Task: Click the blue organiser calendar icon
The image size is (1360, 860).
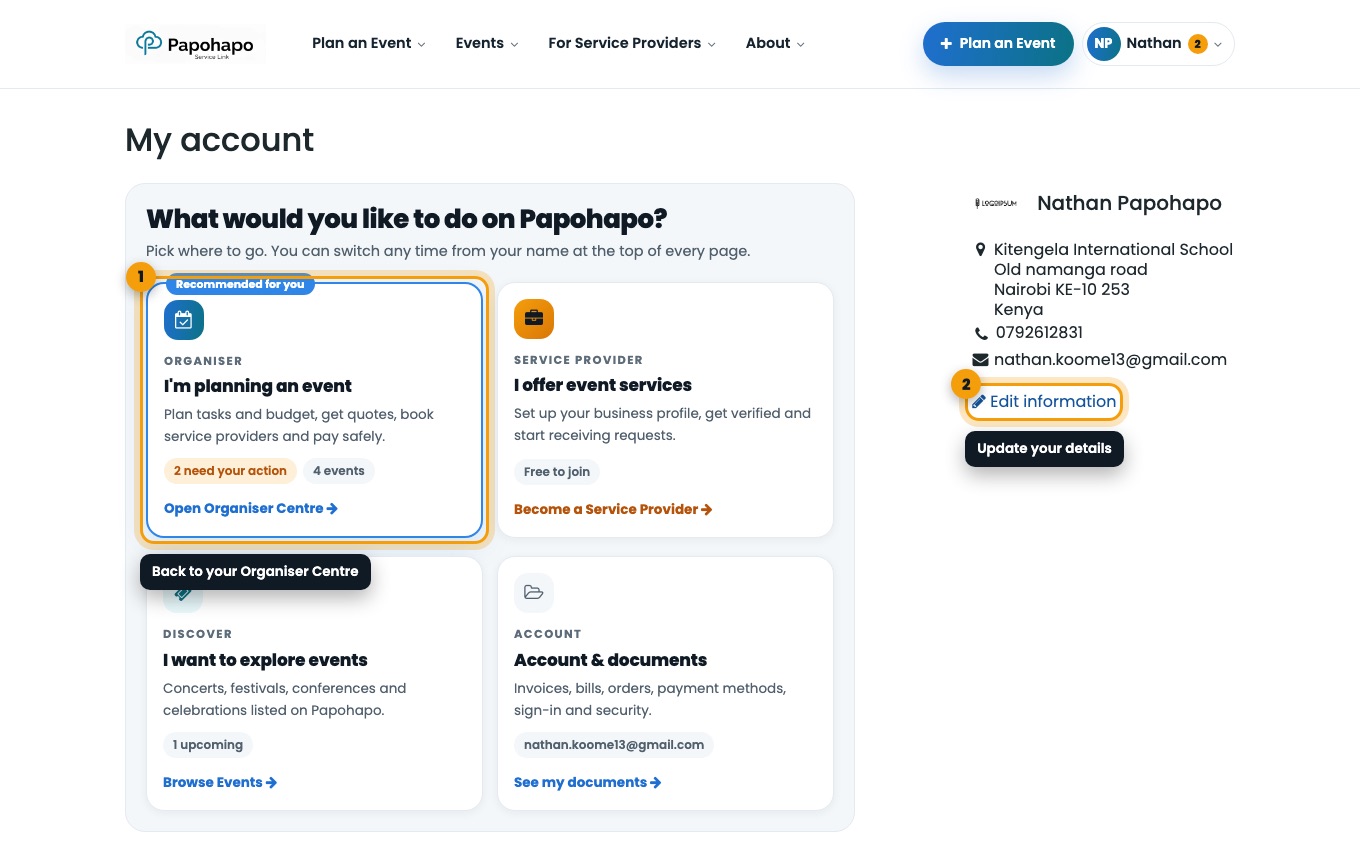Action: [x=184, y=320]
